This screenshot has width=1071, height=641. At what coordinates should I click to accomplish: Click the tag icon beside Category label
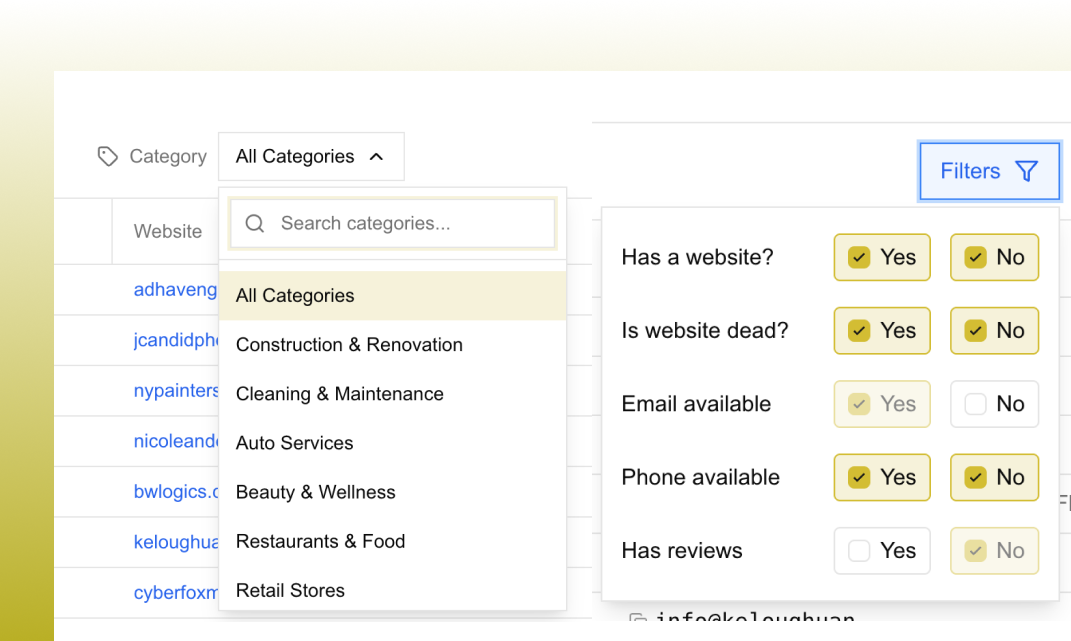click(x=107, y=156)
